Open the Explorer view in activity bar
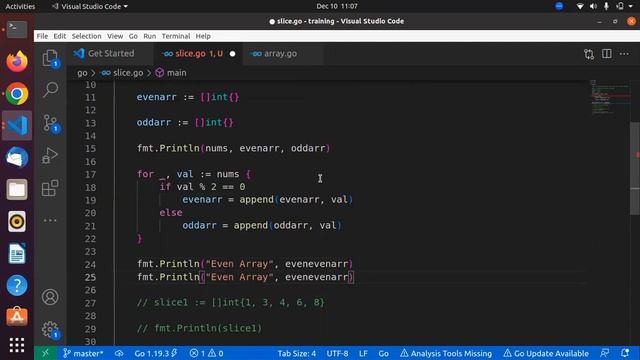 pyautogui.click(x=50, y=58)
